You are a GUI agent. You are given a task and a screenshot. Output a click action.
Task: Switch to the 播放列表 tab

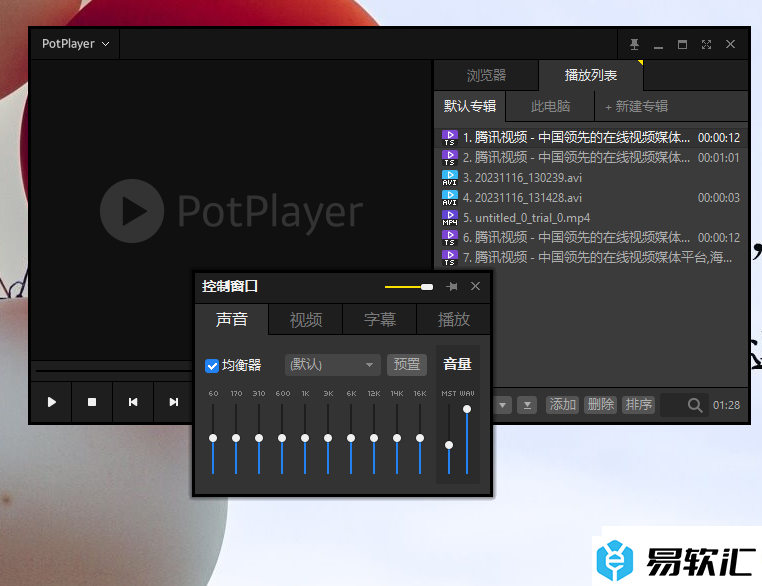coord(590,75)
